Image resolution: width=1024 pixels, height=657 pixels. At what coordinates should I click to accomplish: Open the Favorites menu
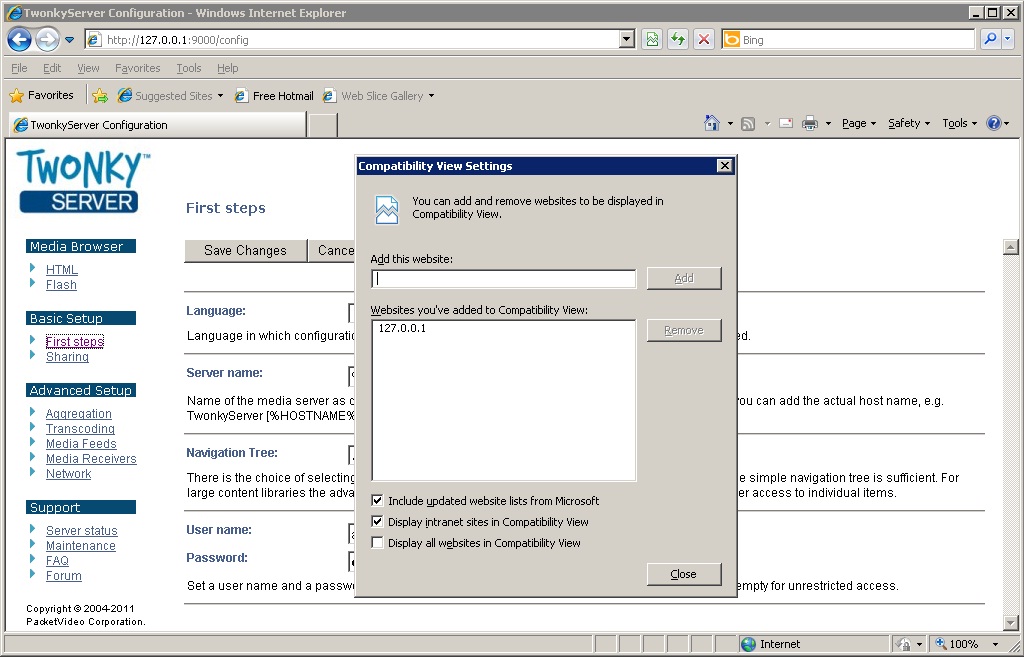pyautogui.click(x=137, y=68)
